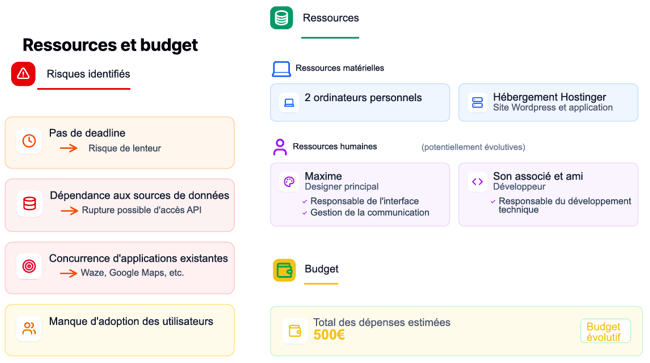The height and width of the screenshot is (363, 650).
Task: Click the palette icon in Maxime card
Action: pos(289,182)
